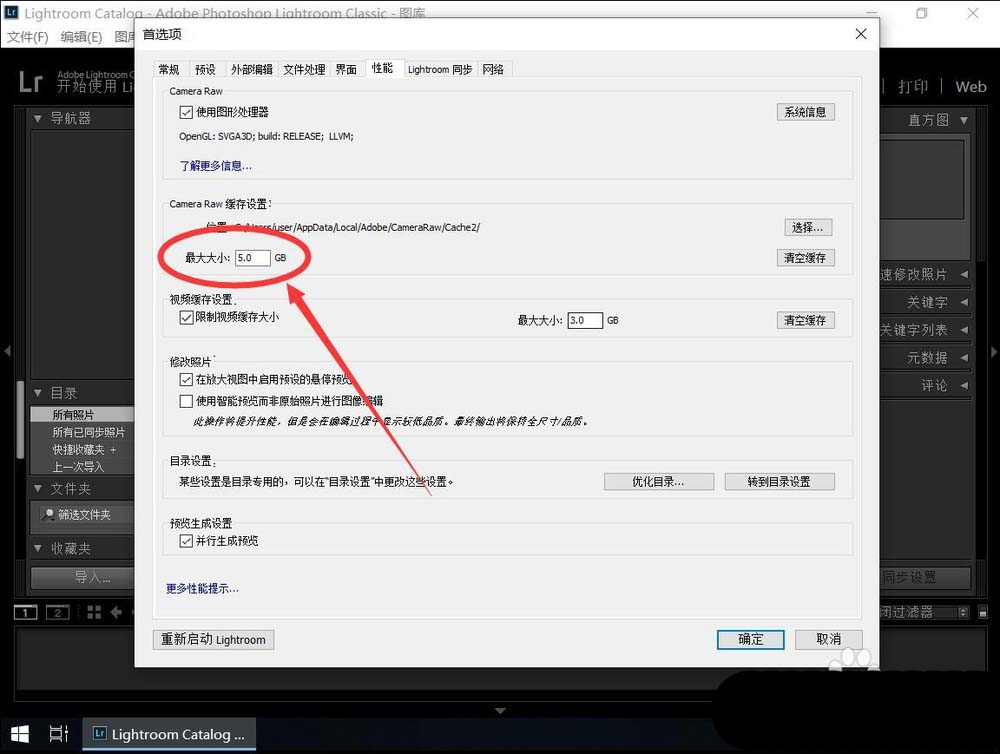Select 所有已同步照片 in catalog
Image resolution: width=1000 pixels, height=754 pixels.
(x=82, y=432)
